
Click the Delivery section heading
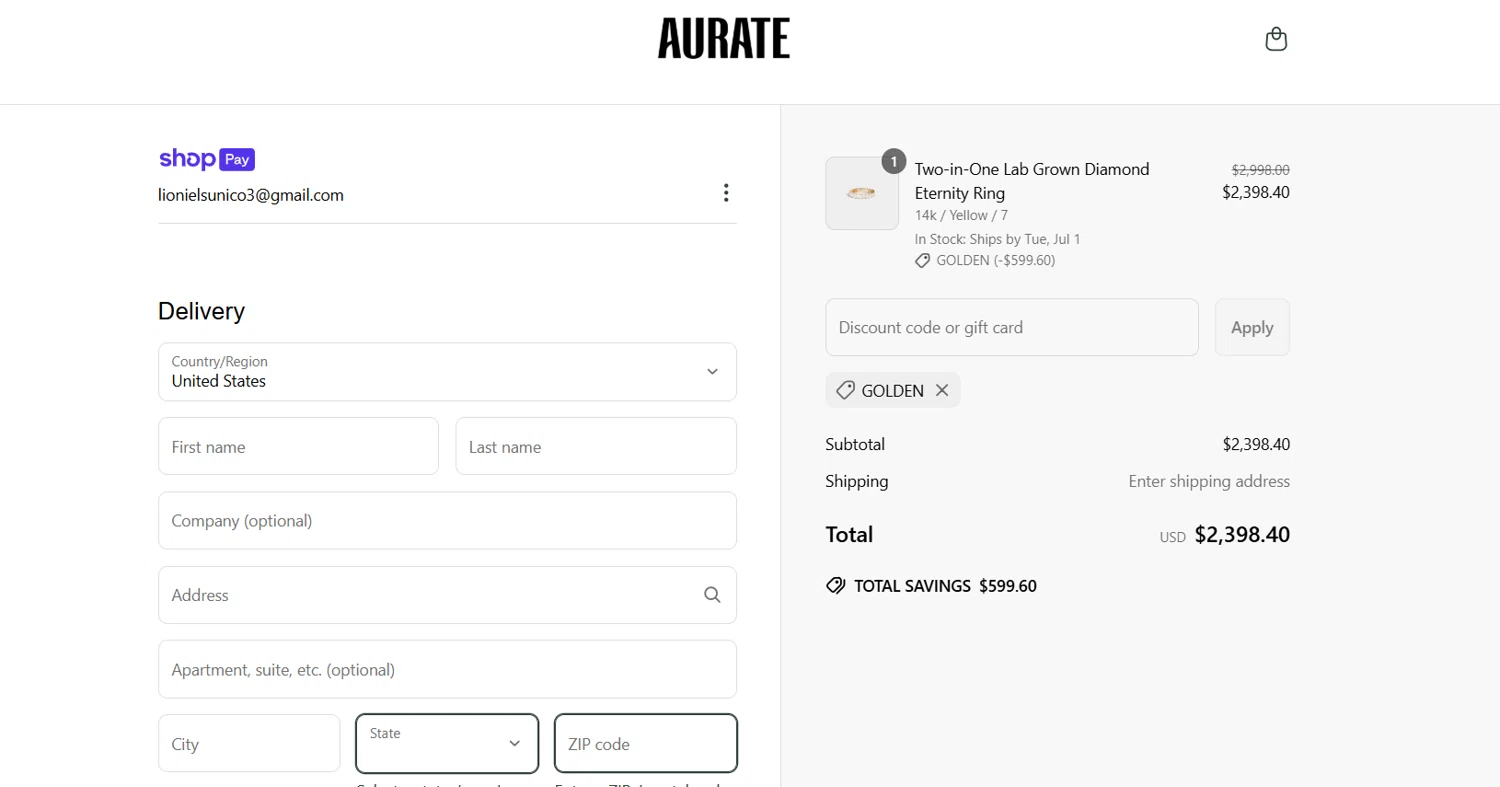201,311
